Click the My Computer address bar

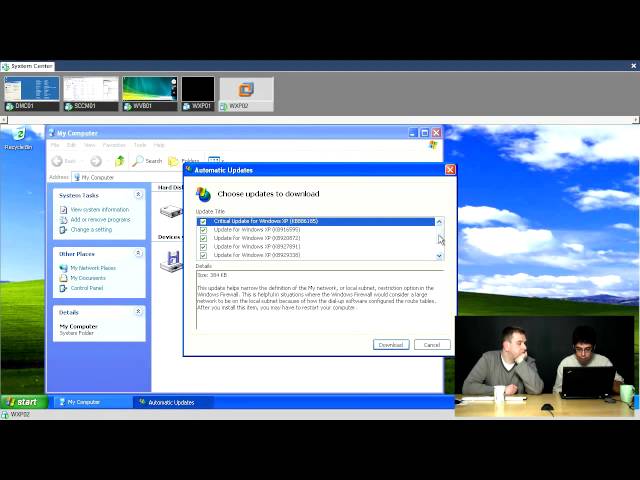pyautogui.click(x=127, y=178)
